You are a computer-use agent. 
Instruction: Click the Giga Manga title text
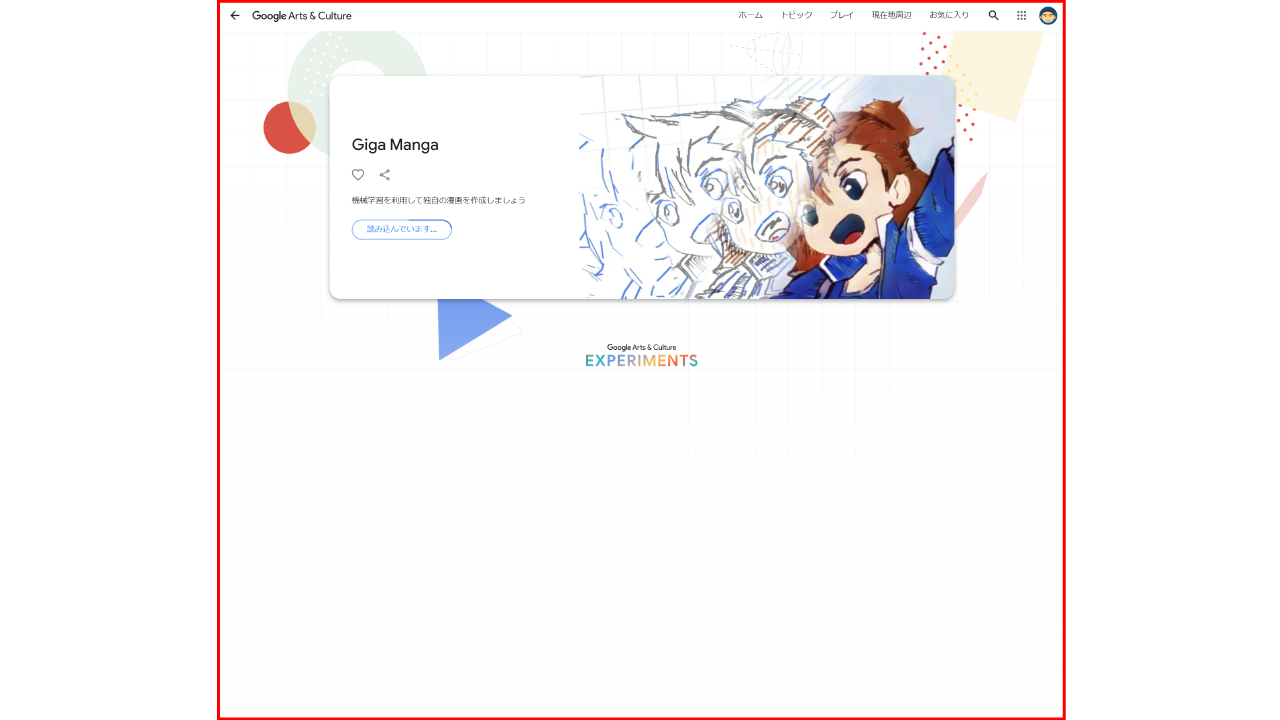click(x=395, y=145)
